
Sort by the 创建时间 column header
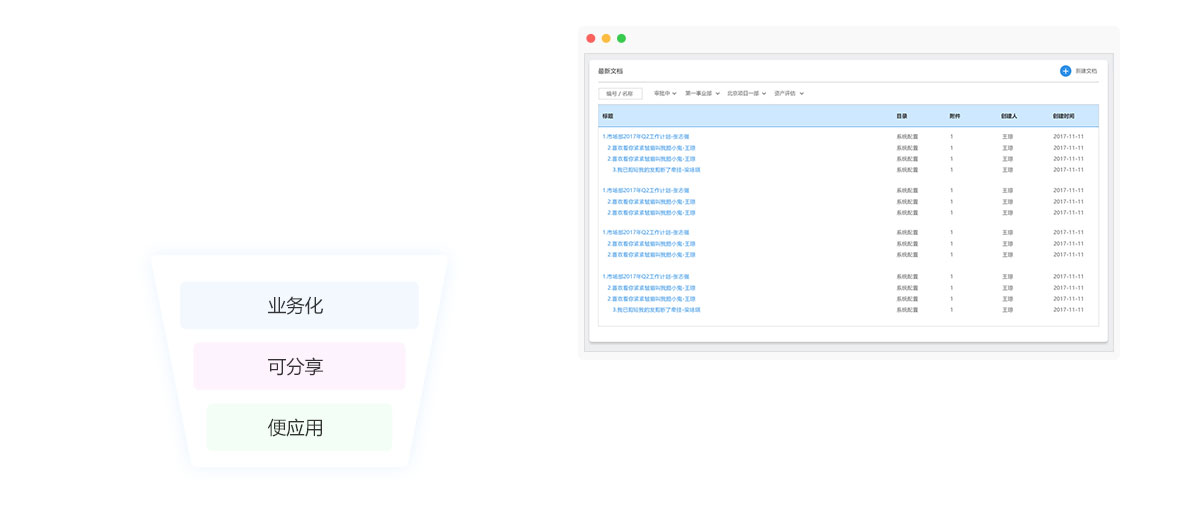point(1064,116)
